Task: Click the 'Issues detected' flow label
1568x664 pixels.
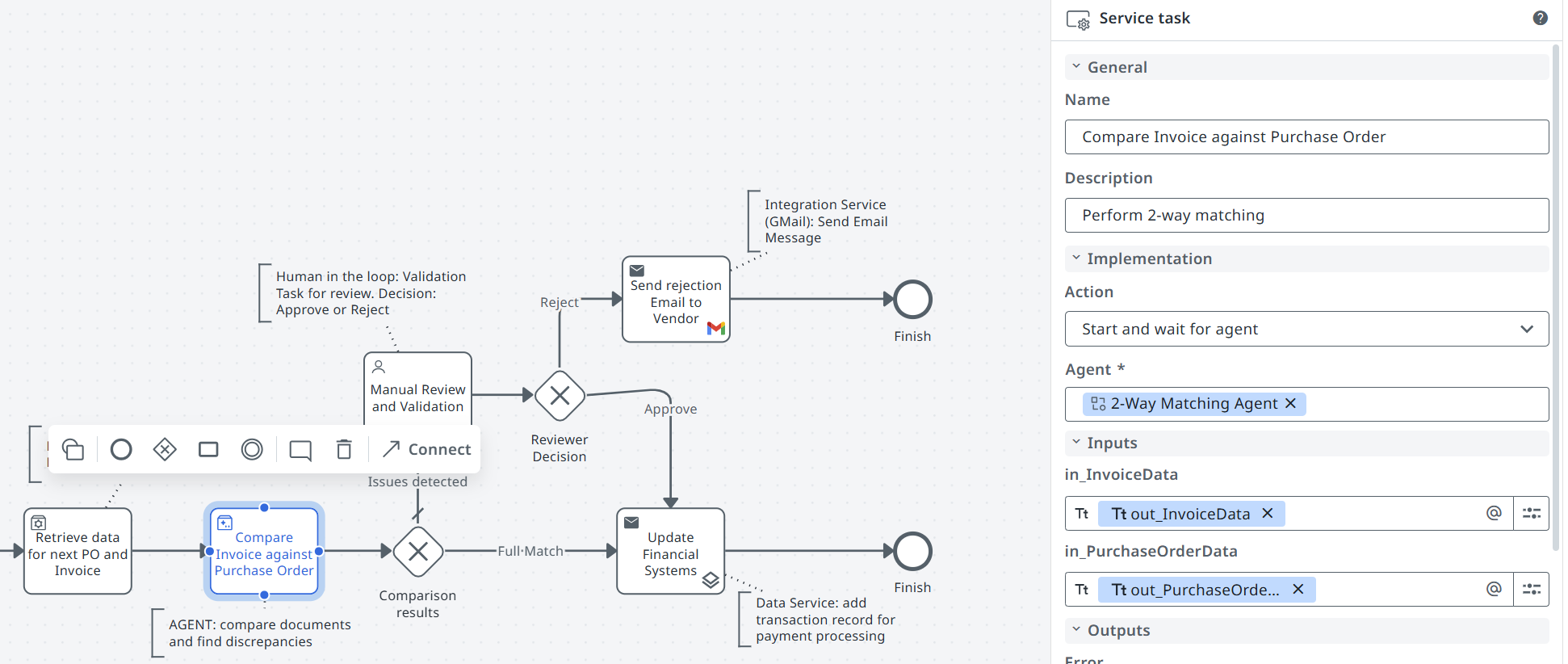Action: [417, 481]
